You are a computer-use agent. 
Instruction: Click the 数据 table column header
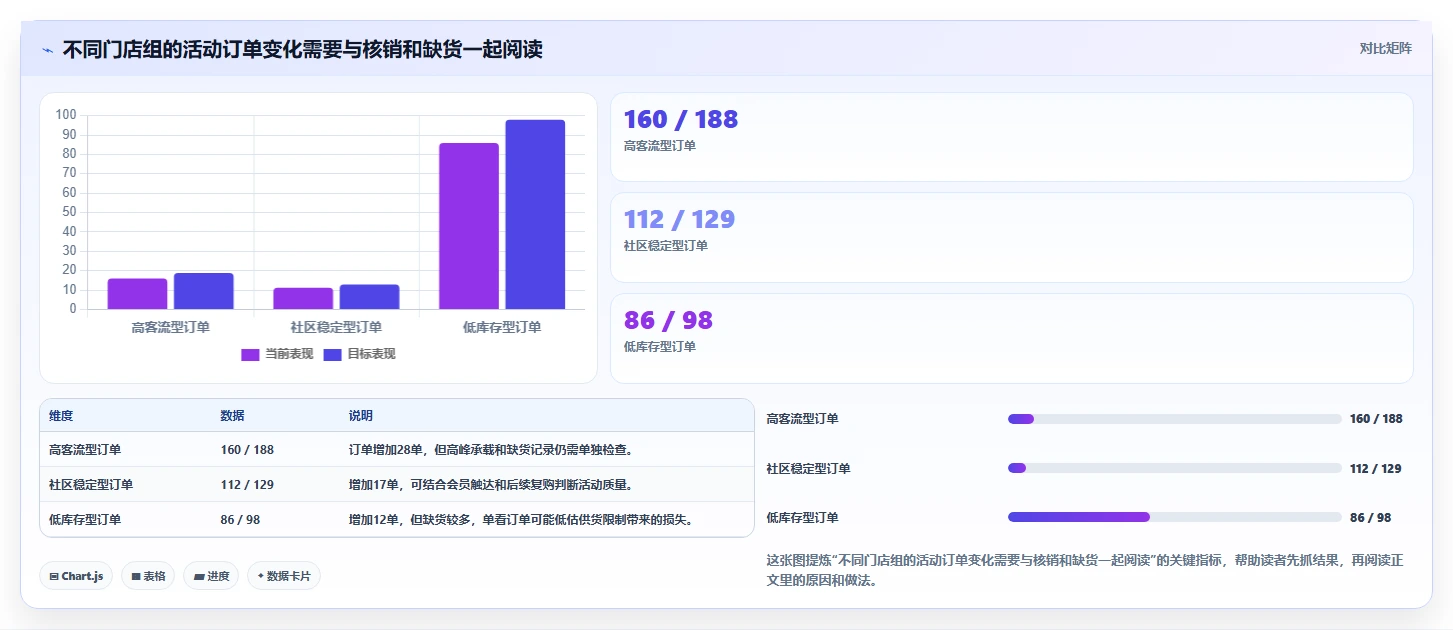coord(233,416)
